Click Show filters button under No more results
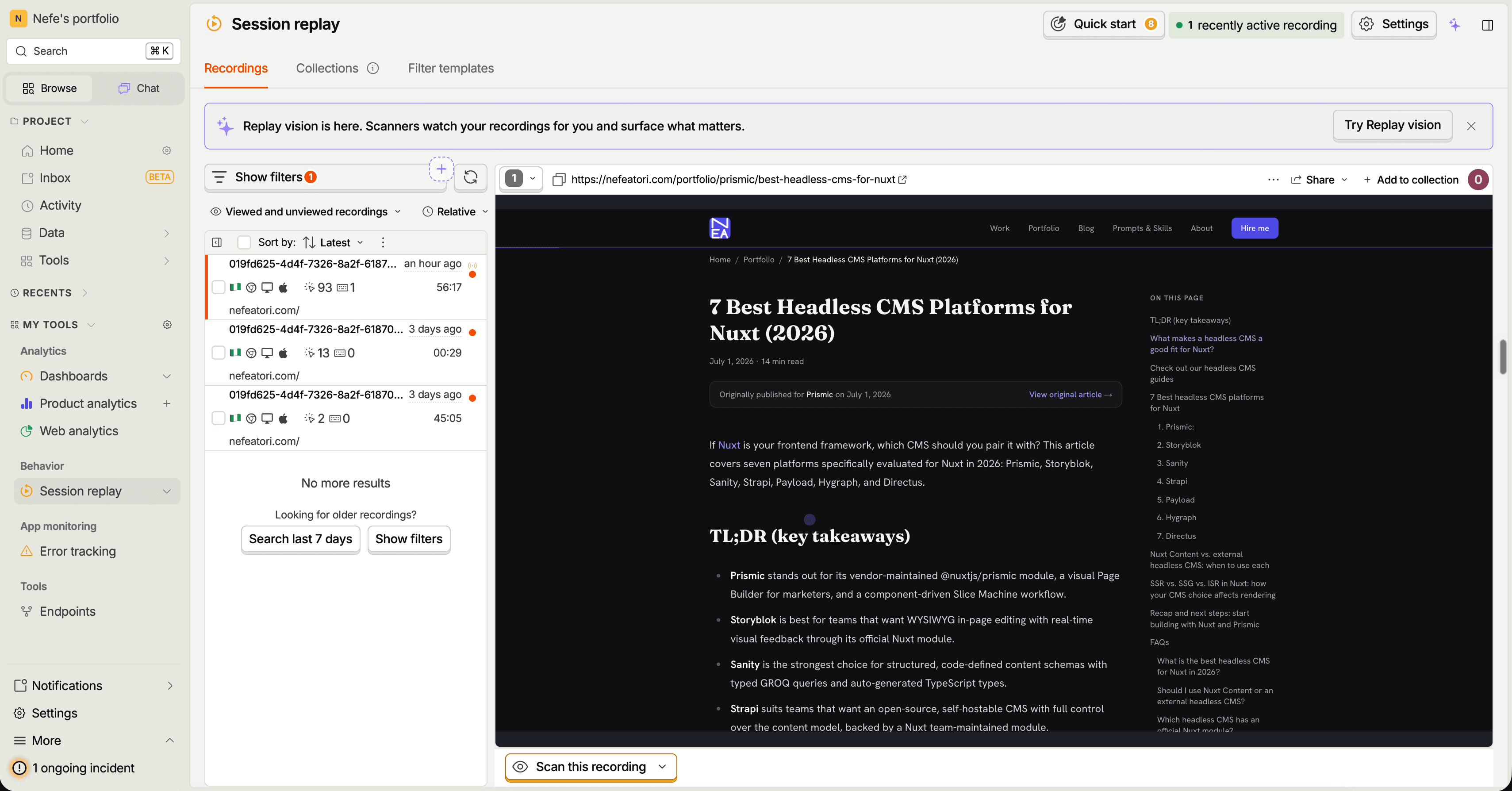1512x791 pixels. [x=408, y=539]
